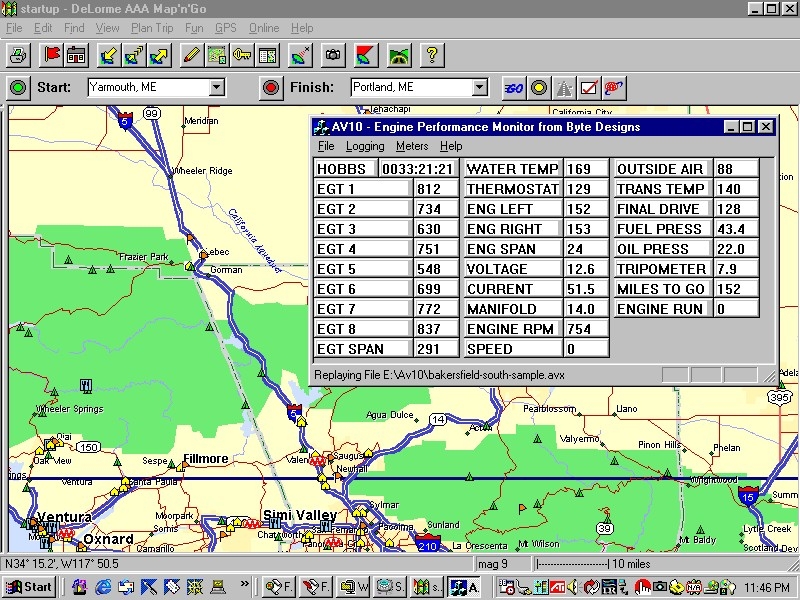Open the Fun menu
Image resolution: width=800 pixels, height=600 pixels.
coord(194,28)
